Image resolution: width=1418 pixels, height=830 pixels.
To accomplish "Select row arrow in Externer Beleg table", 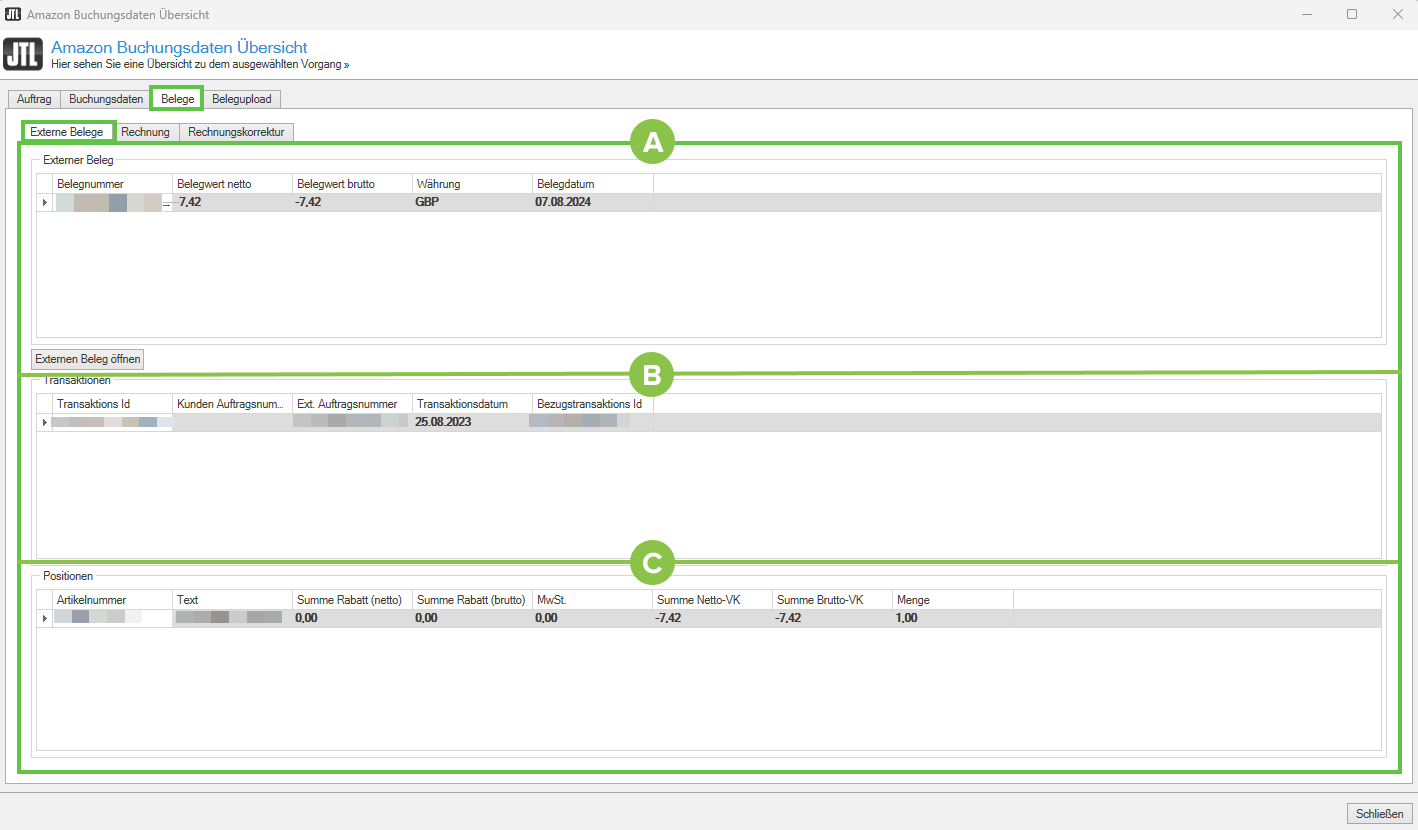I will (x=44, y=202).
